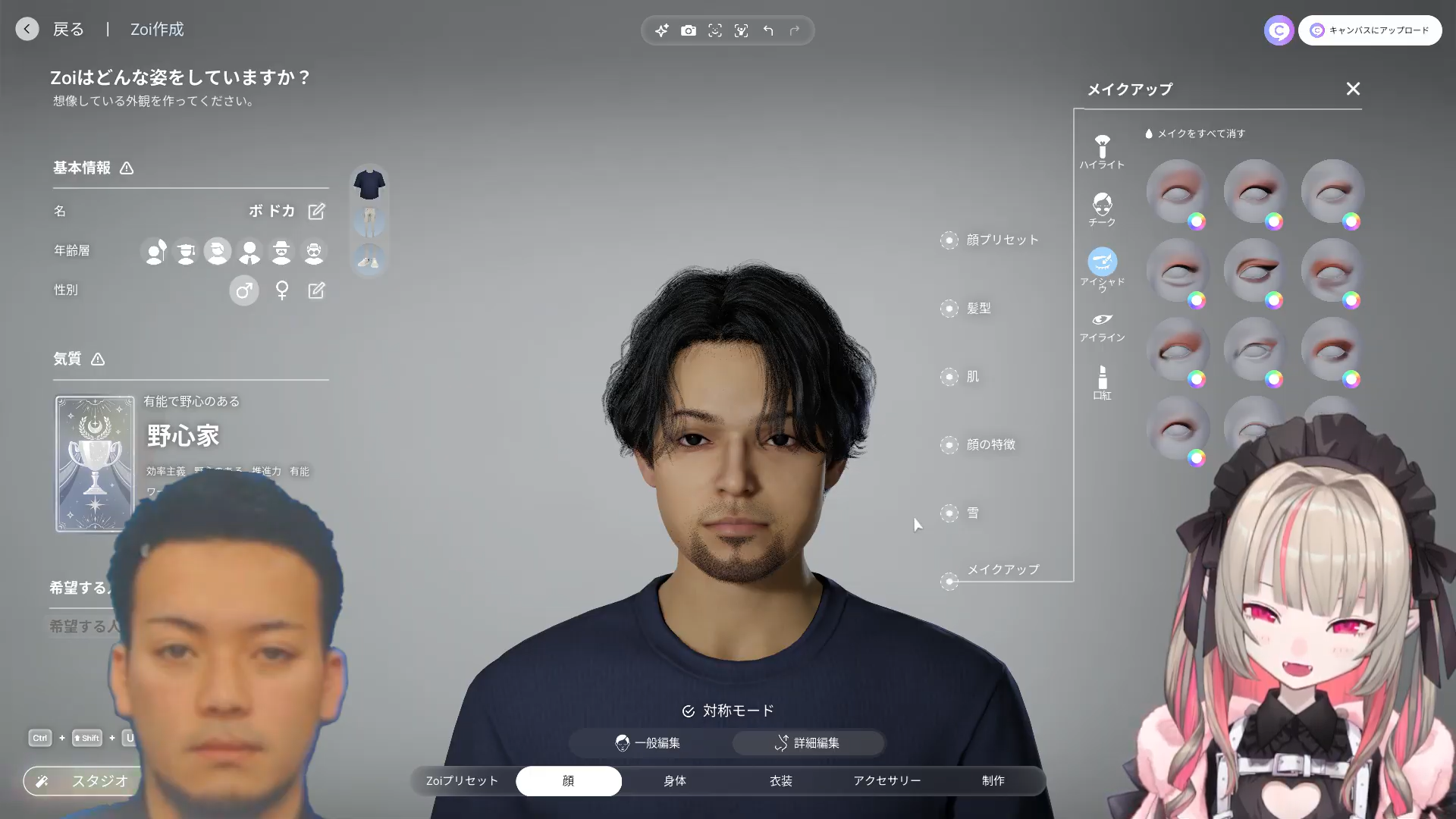Image resolution: width=1456 pixels, height=819 pixels.
Task: Select the pants outfit thumbnail
Action: (369, 221)
